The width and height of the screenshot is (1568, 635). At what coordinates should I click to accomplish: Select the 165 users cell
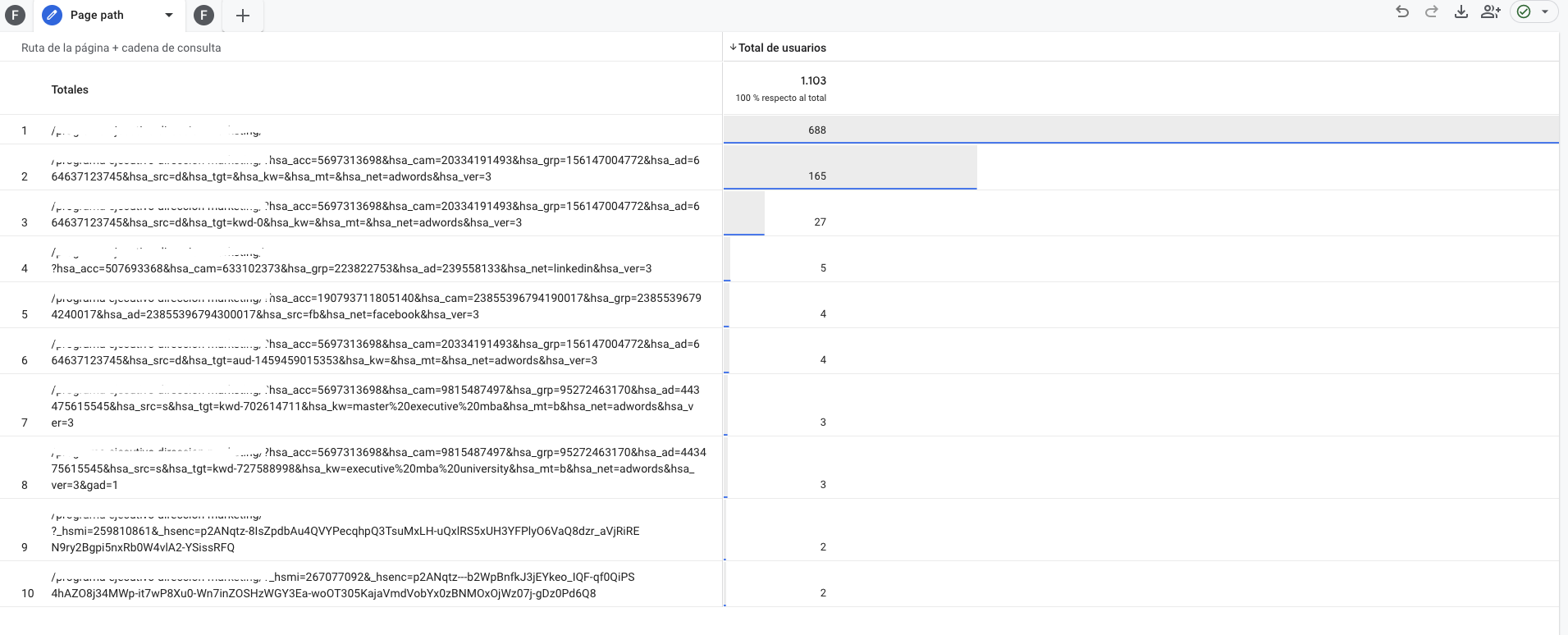(x=817, y=176)
